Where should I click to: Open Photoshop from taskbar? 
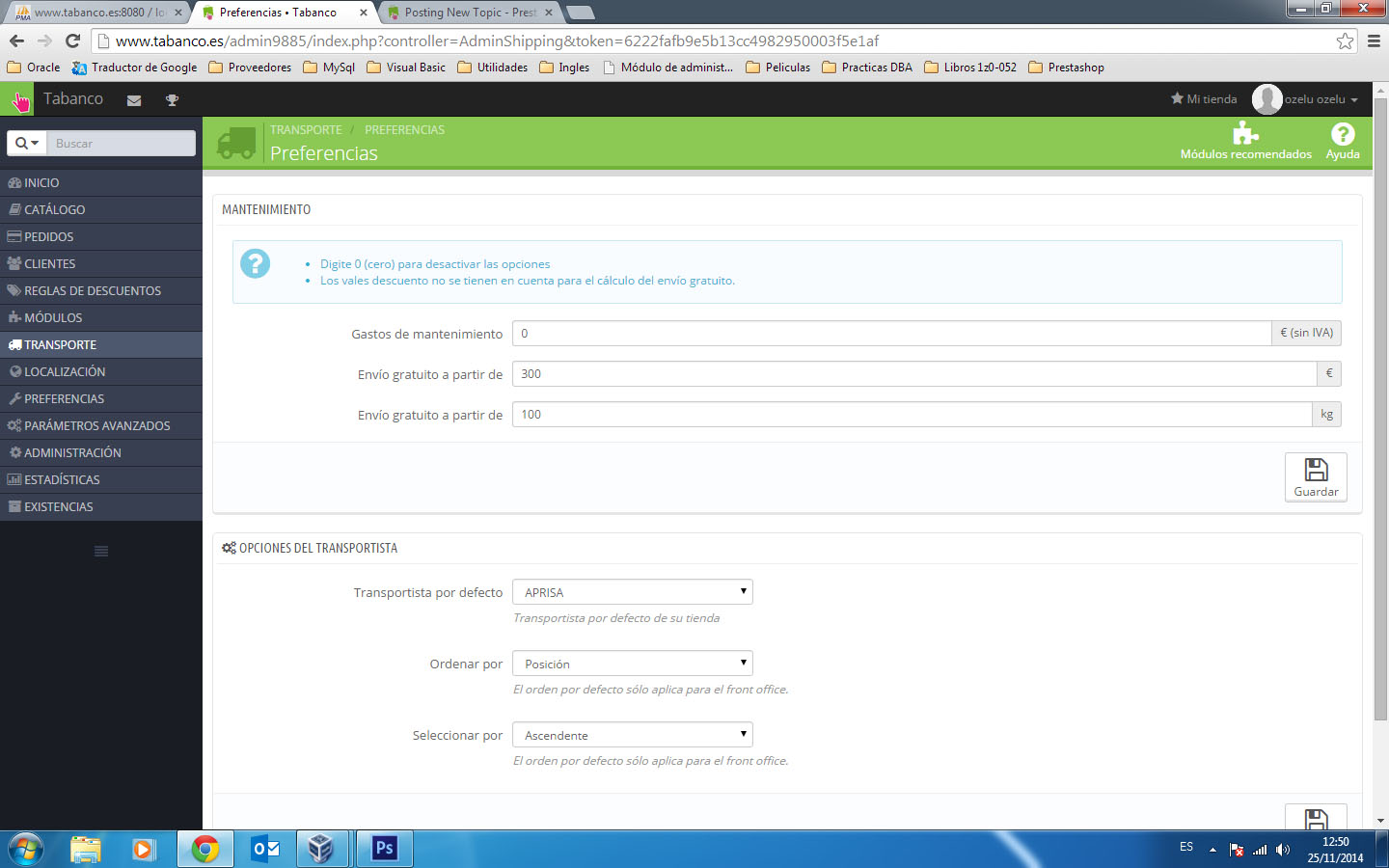pyautogui.click(x=384, y=849)
